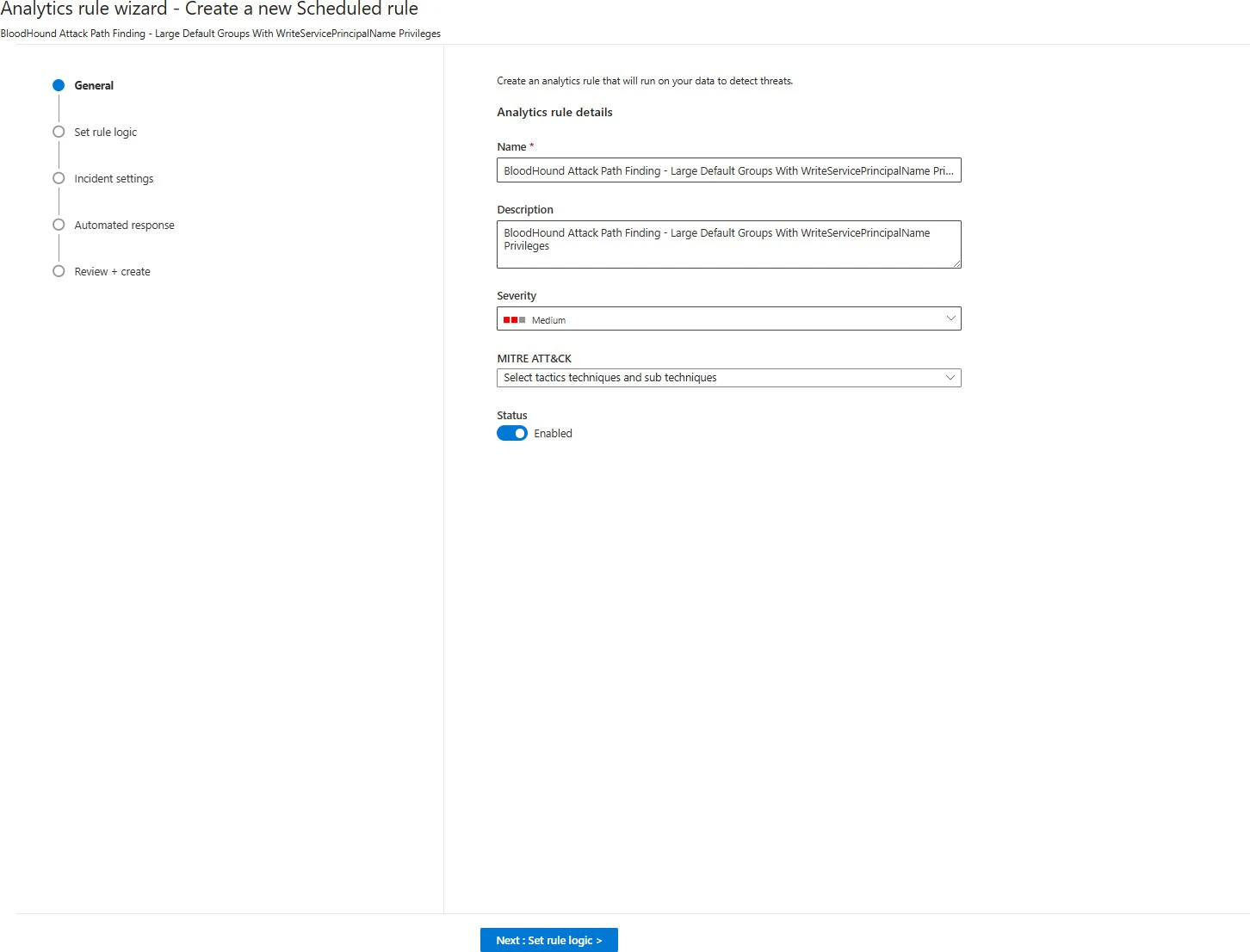Open the Incident settings step
The image size is (1250, 952).
(x=114, y=178)
